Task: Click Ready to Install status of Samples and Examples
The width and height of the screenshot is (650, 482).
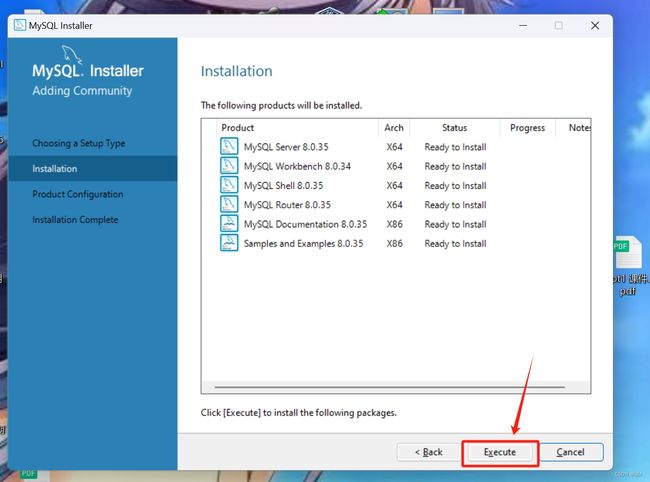Action: (456, 244)
